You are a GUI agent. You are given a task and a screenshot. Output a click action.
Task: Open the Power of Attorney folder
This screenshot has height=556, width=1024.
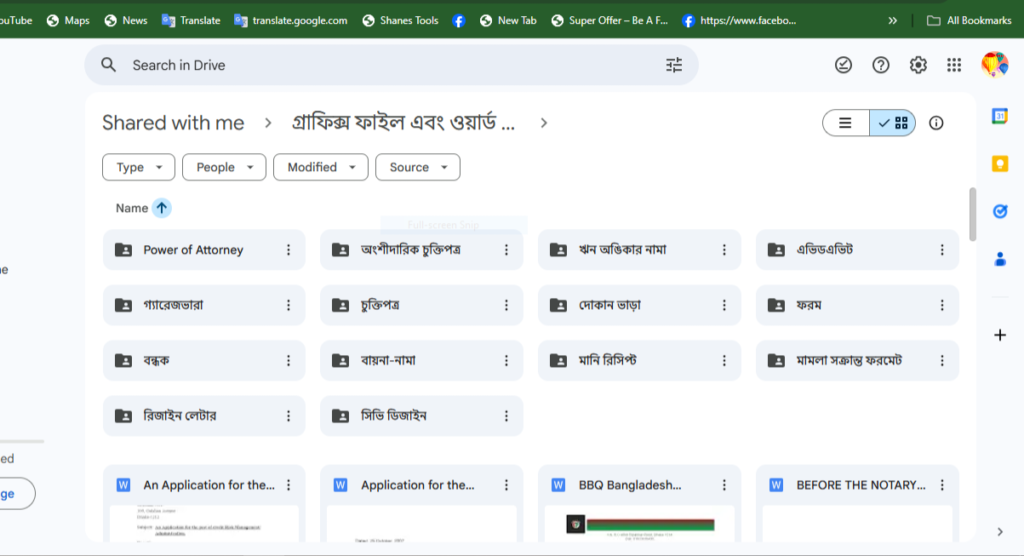tap(193, 250)
